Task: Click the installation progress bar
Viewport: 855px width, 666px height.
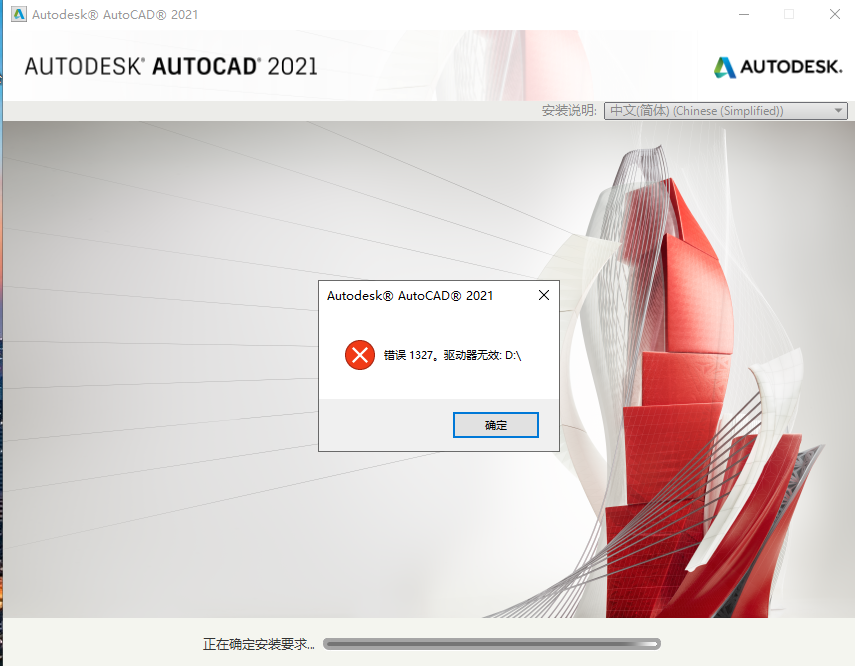Action: click(x=492, y=644)
